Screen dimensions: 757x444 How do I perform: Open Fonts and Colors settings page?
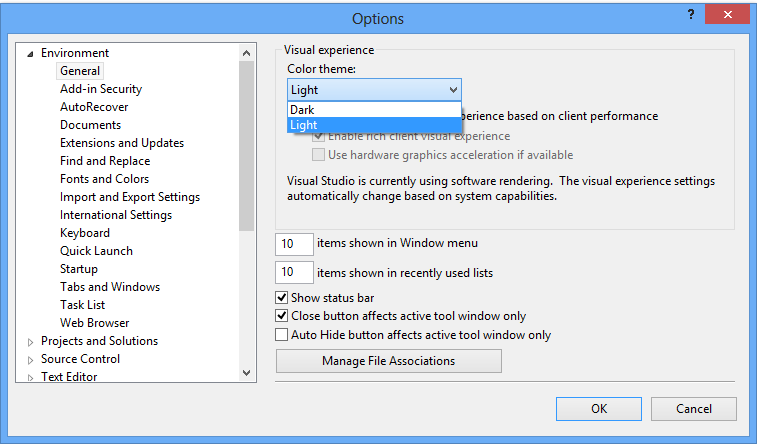tap(104, 179)
